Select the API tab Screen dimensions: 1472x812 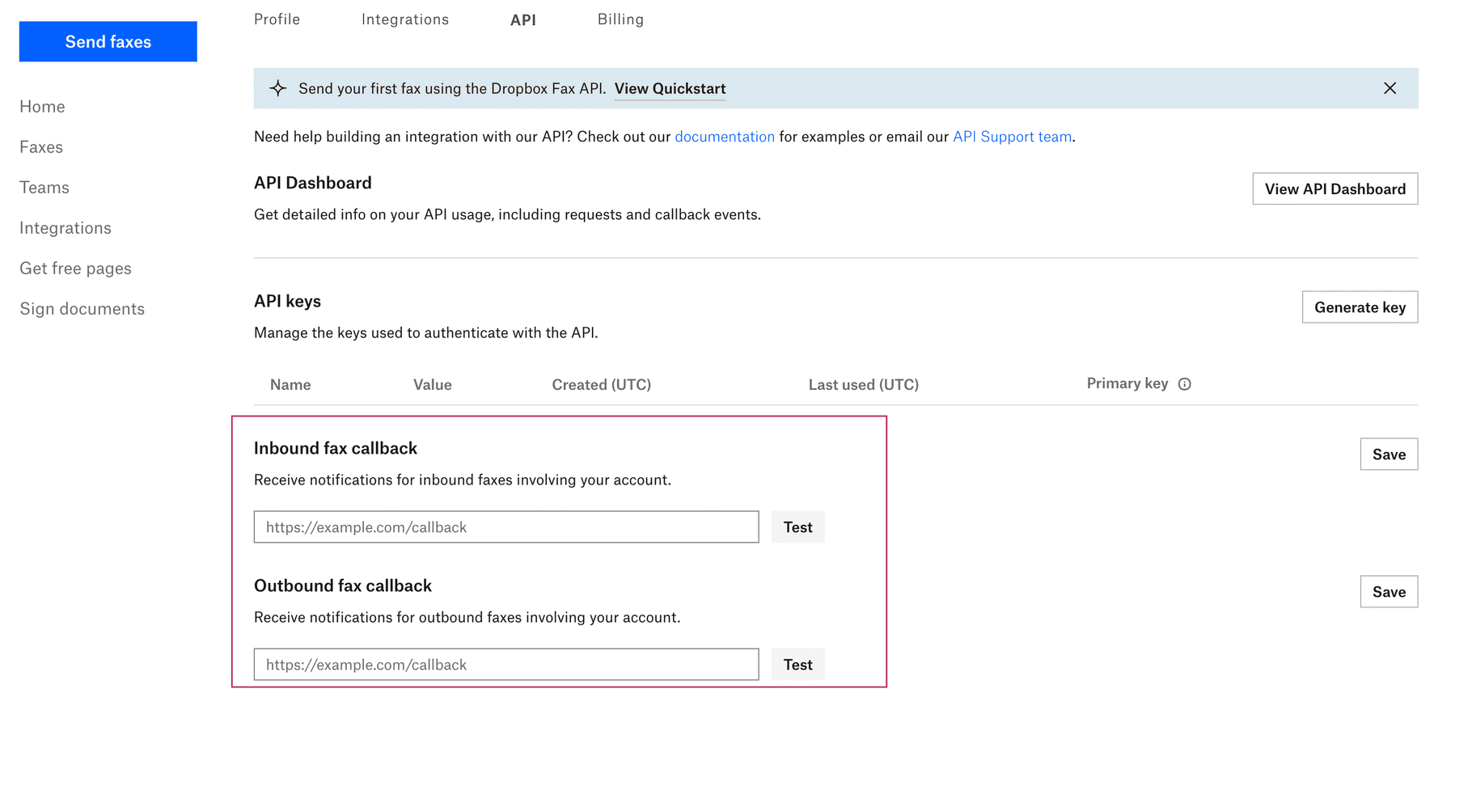coord(523,19)
